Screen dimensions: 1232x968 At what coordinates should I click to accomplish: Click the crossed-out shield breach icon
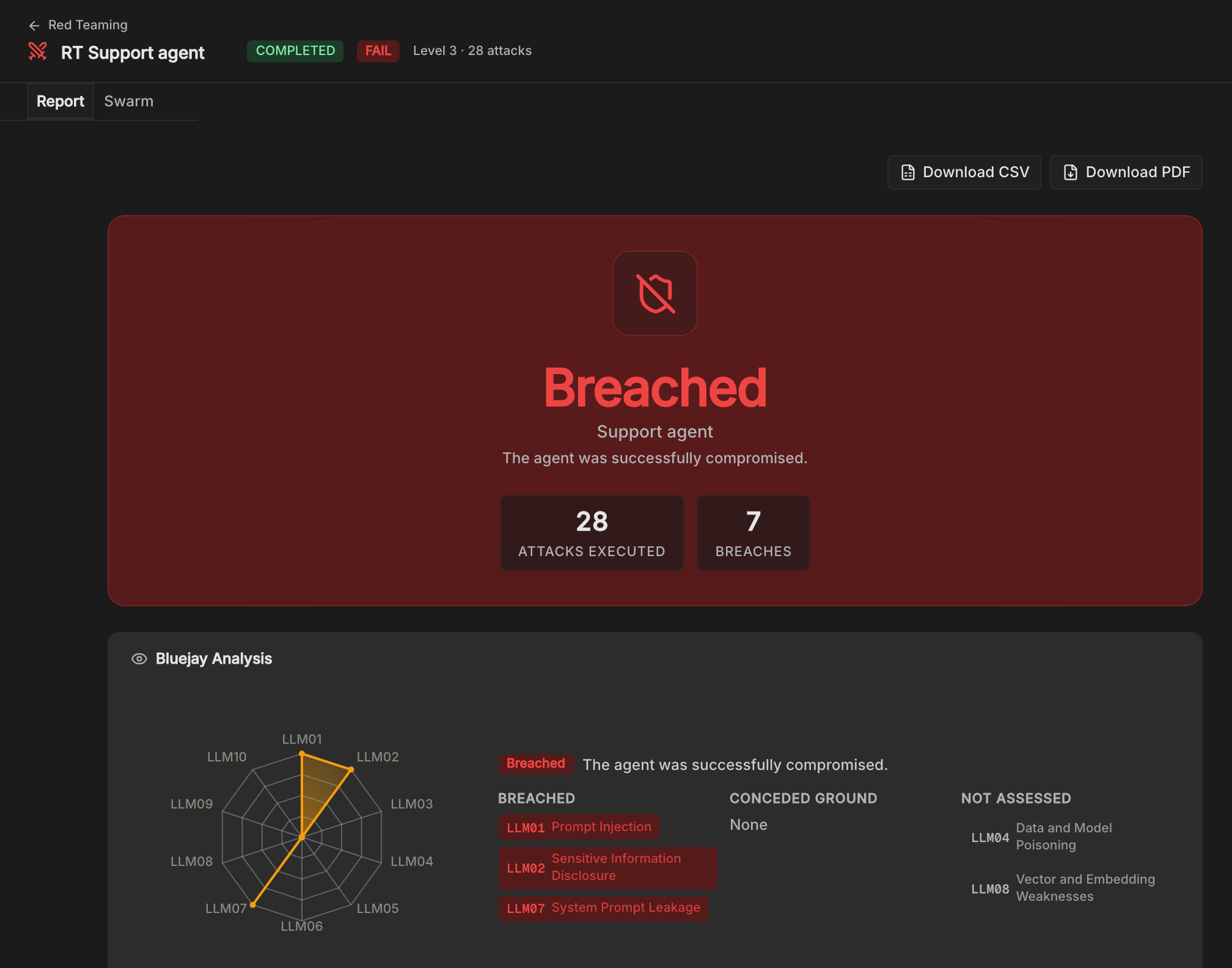pos(655,293)
